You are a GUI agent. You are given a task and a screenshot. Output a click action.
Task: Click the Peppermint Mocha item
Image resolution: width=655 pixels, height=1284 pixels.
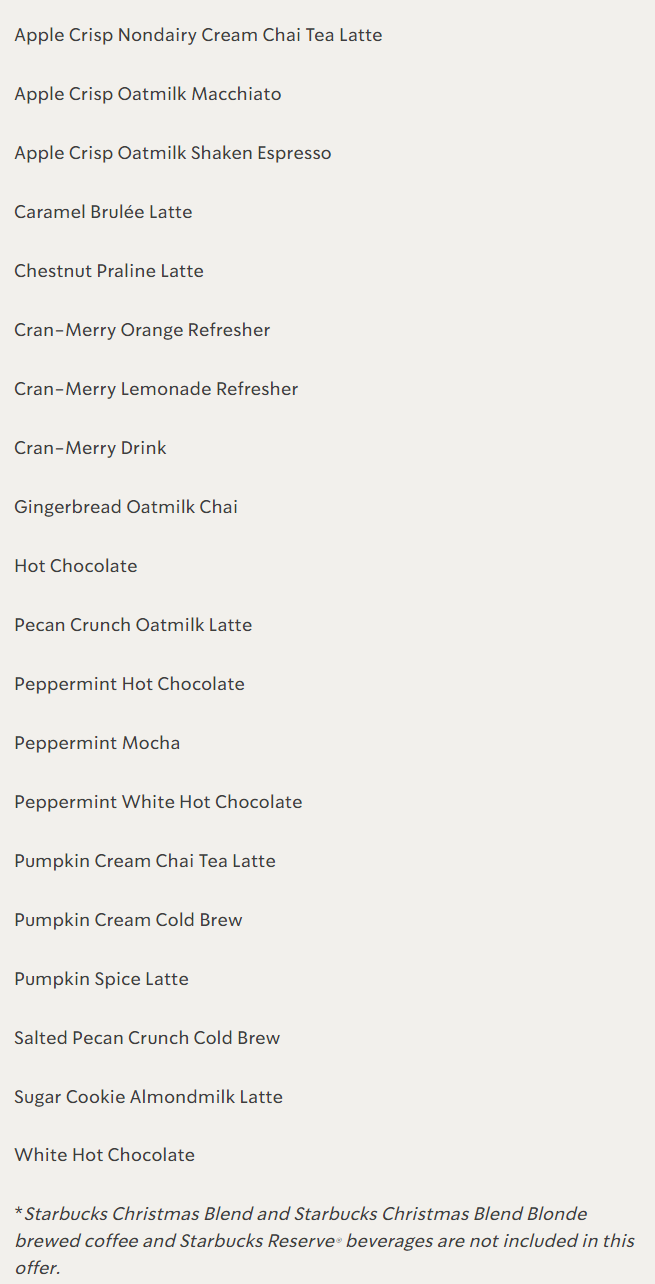[97, 743]
